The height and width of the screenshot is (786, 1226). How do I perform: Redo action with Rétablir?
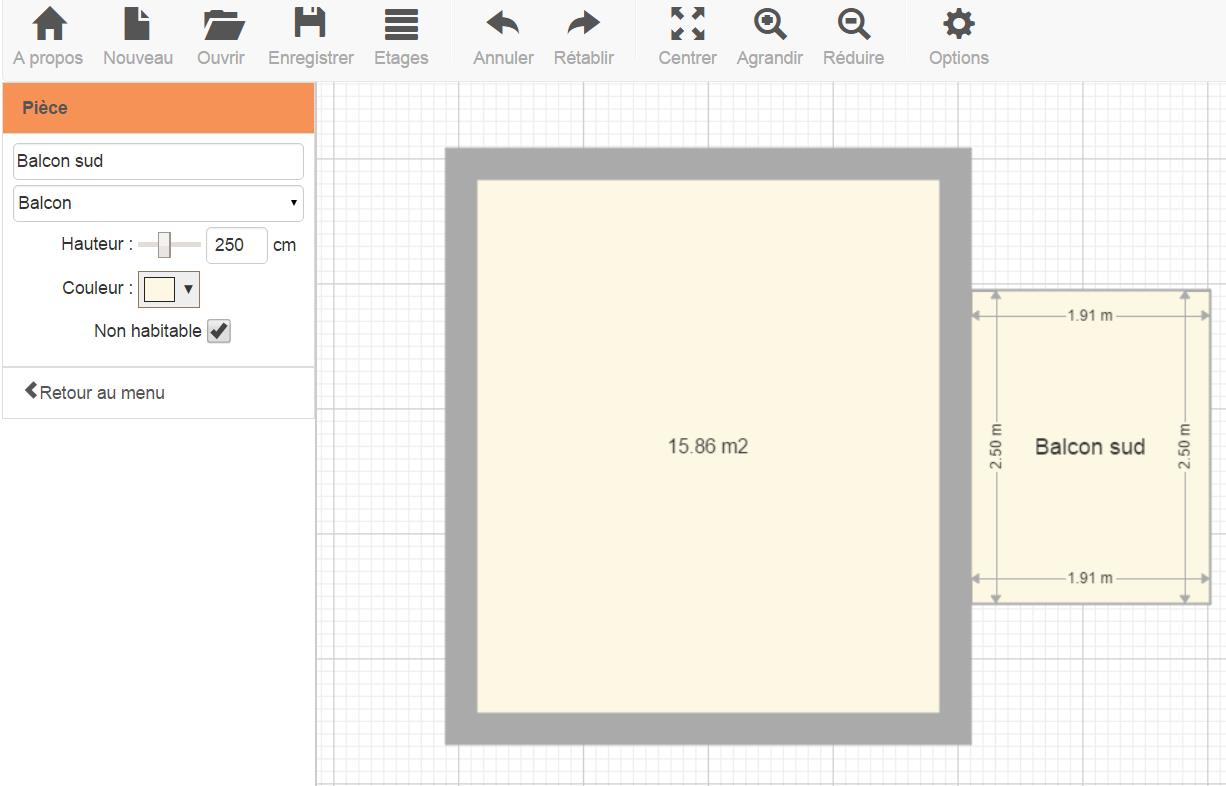(583, 25)
